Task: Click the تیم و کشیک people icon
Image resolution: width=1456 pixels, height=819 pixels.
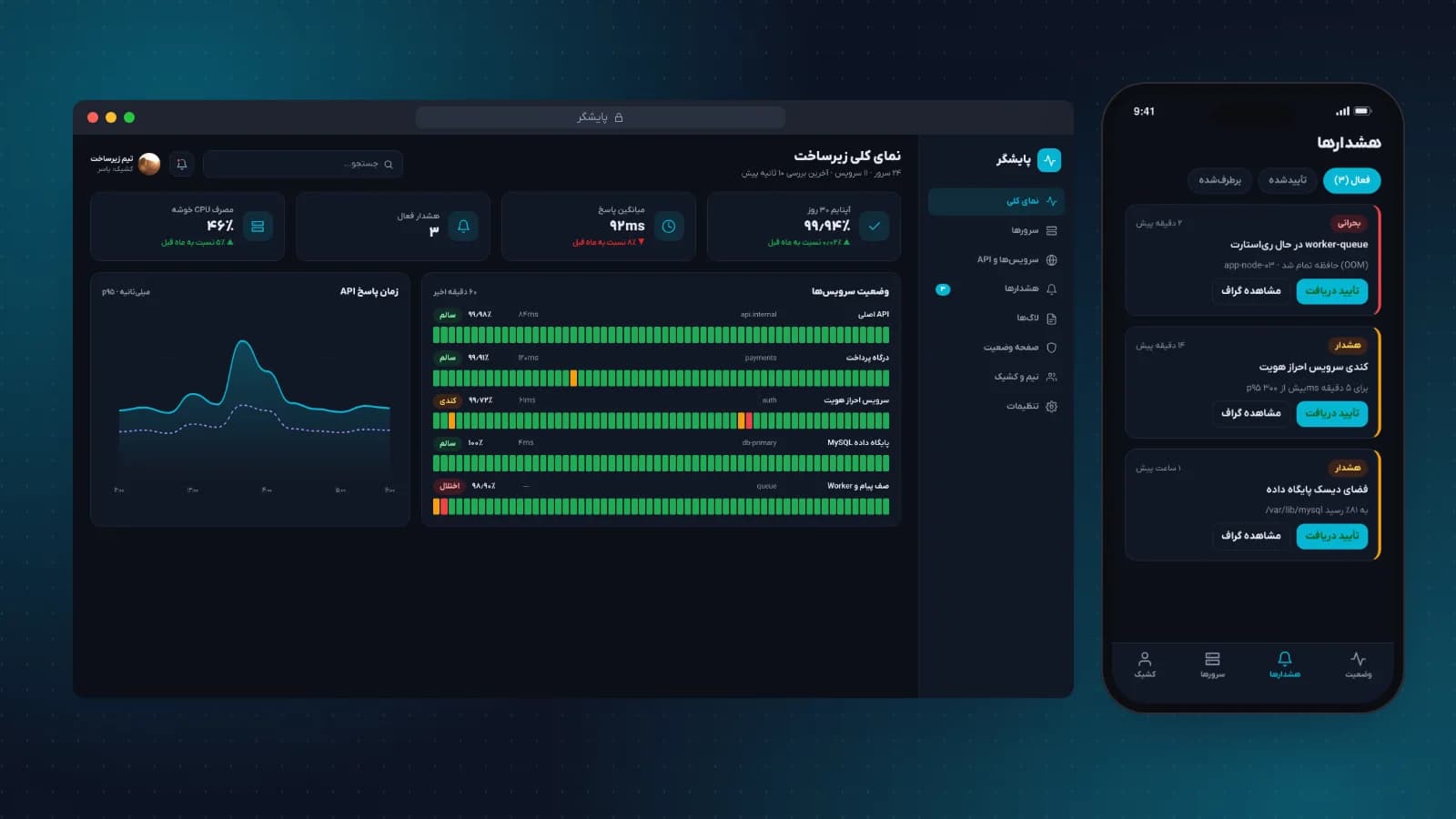Action: tap(1052, 377)
